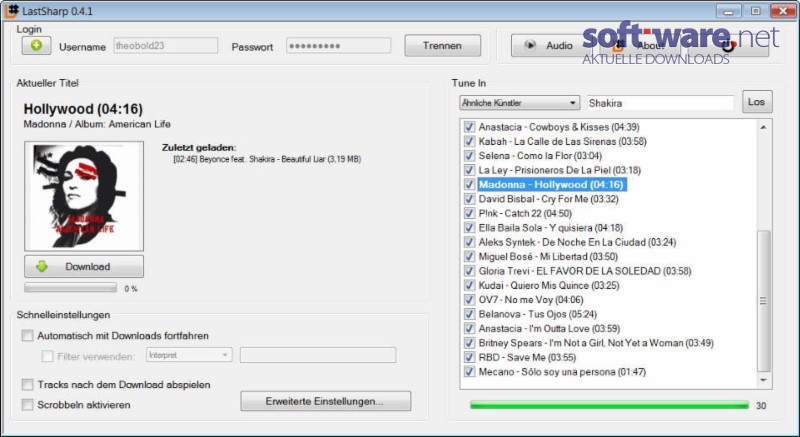
Task: Click the Los button
Action: coord(757,101)
